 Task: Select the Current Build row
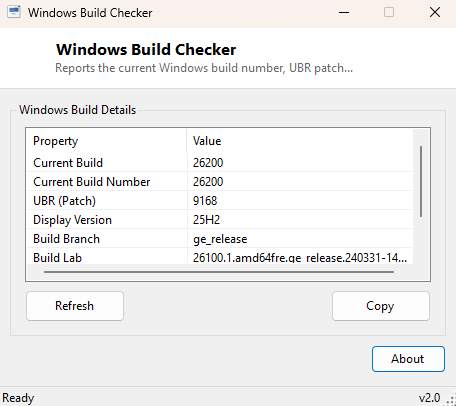pos(220,163)
